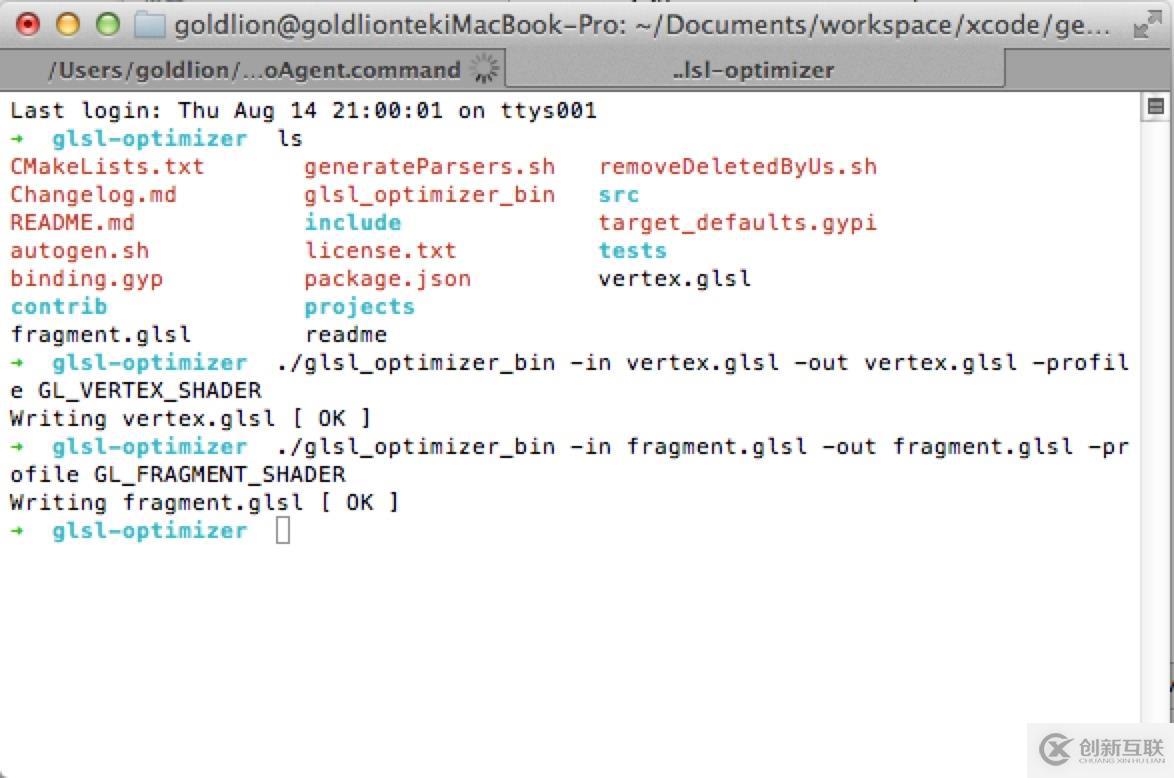Click the fullscreen arrows icon
1174x778 pixels.
pos(1146,26)
